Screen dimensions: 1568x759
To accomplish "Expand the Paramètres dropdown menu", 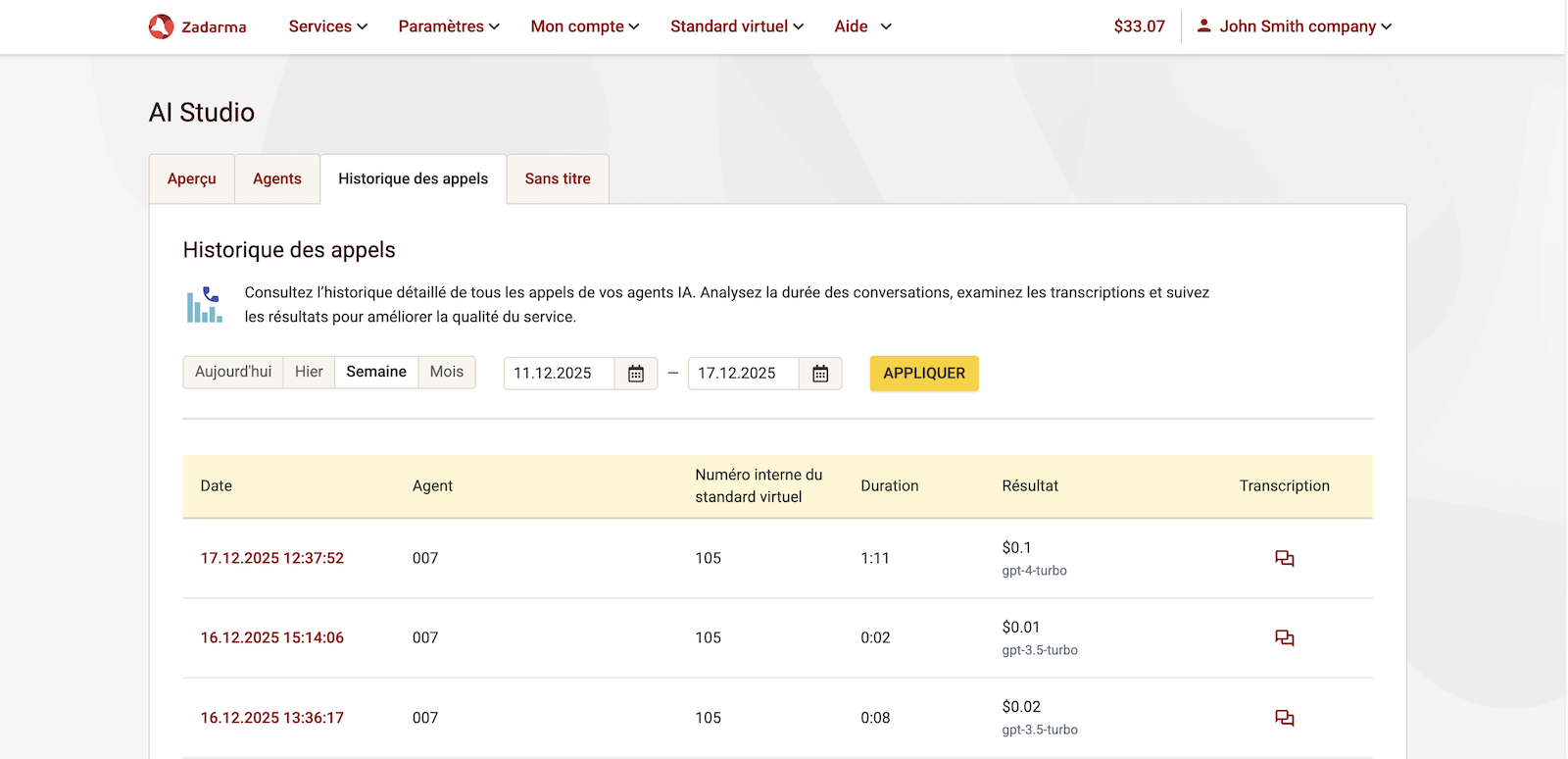I will pyautogui.click(x=448, y=26).
